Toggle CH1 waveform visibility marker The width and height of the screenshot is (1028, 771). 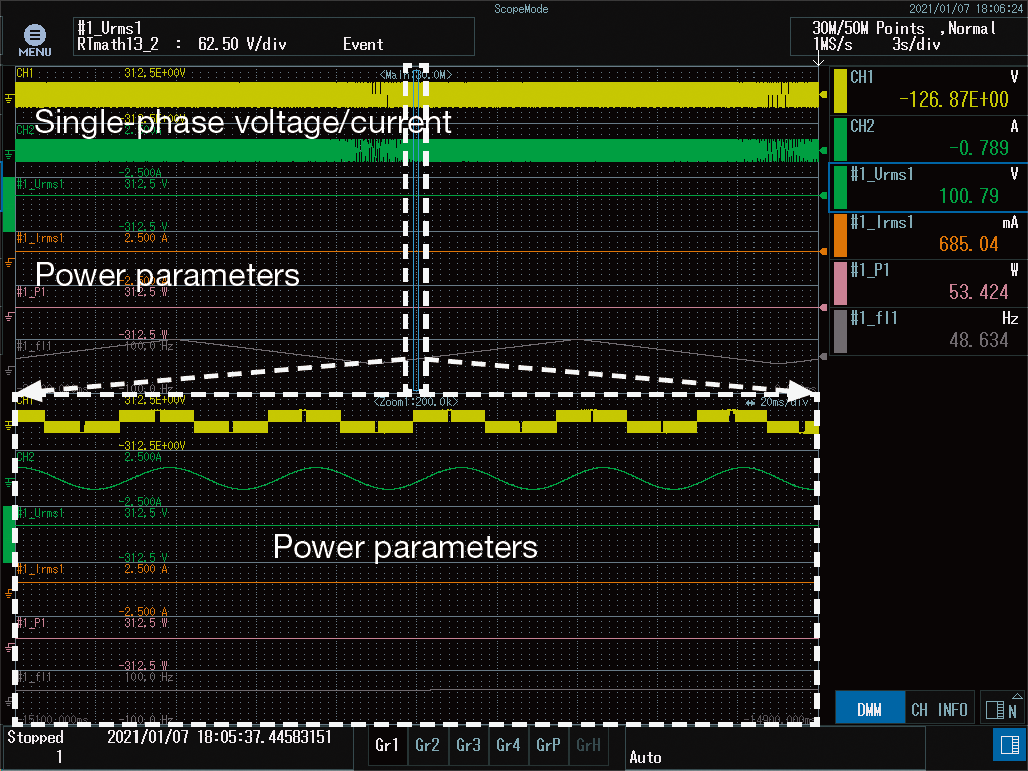(x=8, y=95)
